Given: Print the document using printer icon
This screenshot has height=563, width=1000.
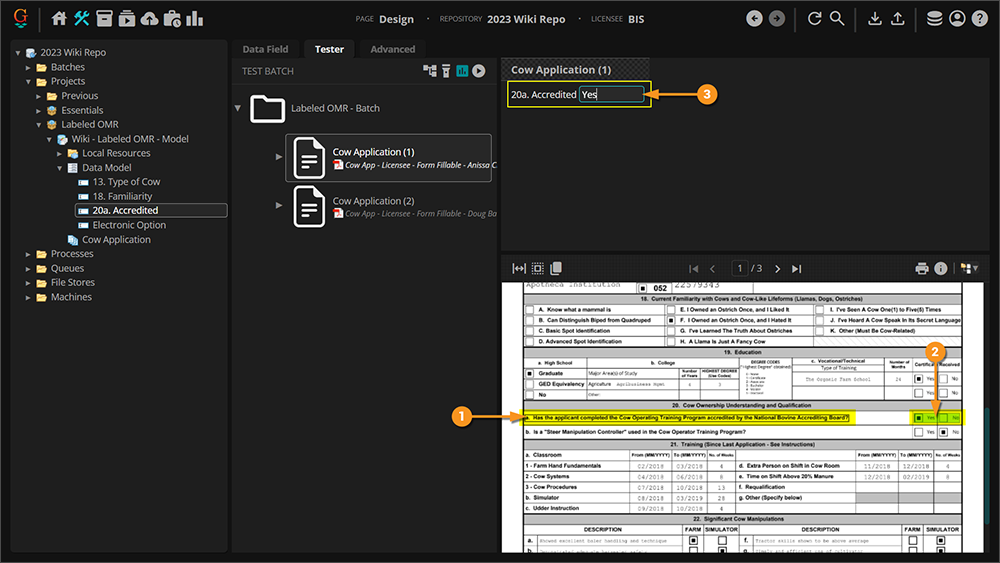Looking at the screenshot, I should [x=922, y=269].
